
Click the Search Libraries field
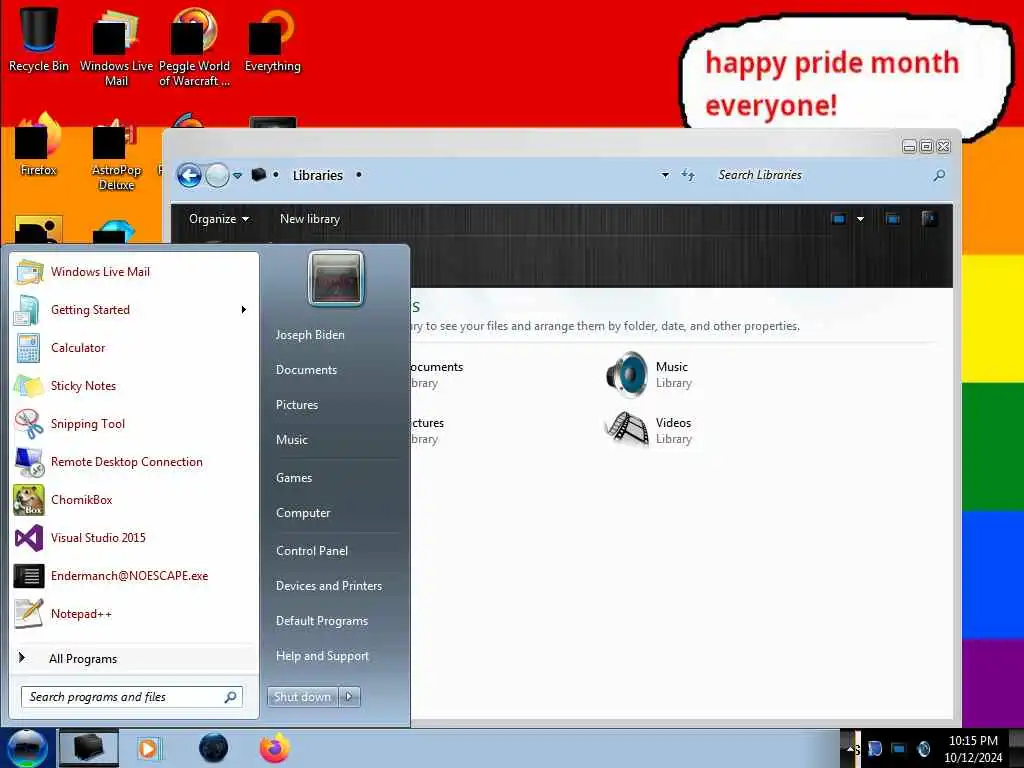coord(822,175)
